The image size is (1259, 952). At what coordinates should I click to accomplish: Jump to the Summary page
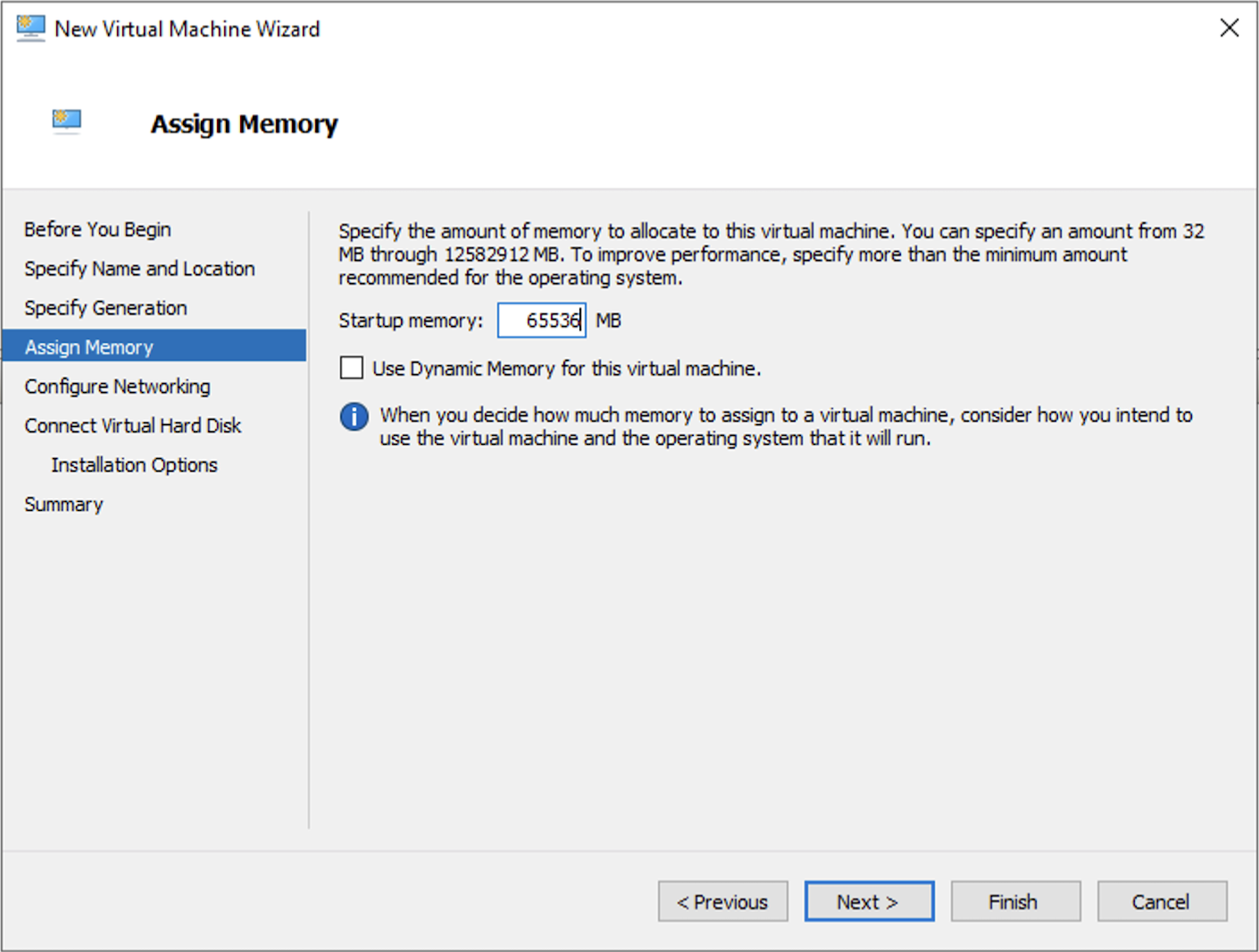pyautogui.click(x=63, y=504)
